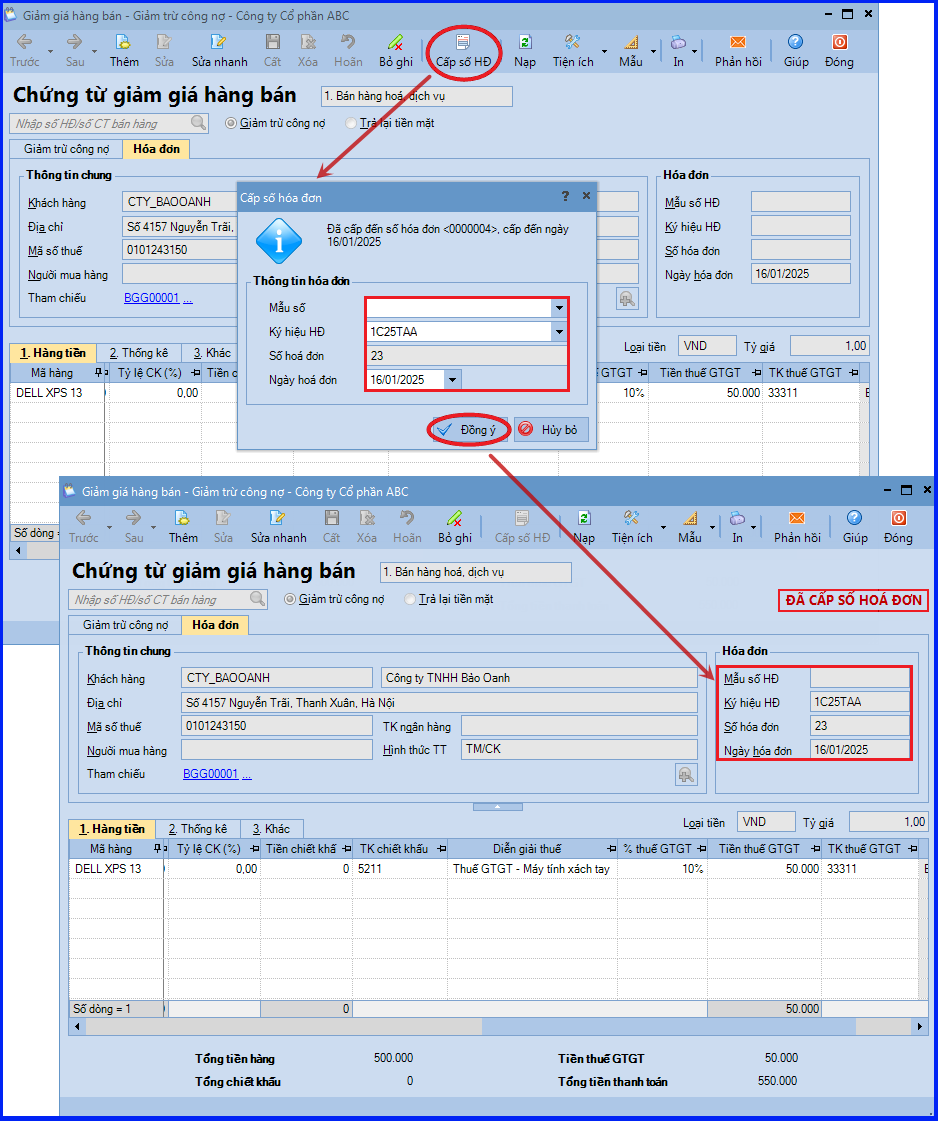Open Giúp help icon in the top toolbar
Viewport: 938px width, 1121px height.
click(x=796, y=51)
